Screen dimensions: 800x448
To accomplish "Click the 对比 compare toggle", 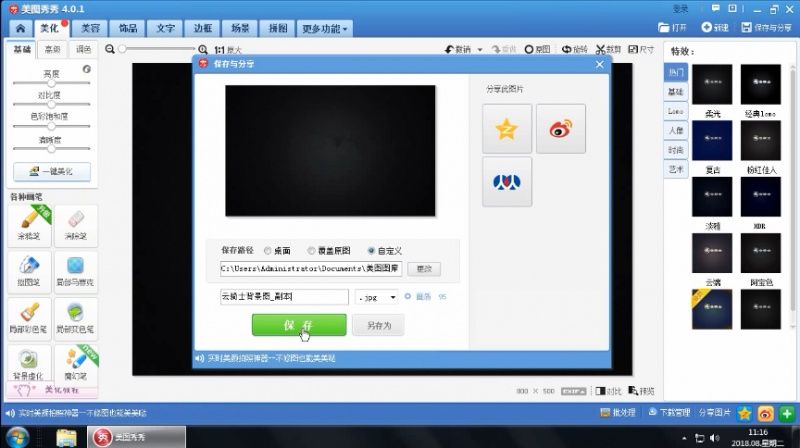I will point(609,391).
